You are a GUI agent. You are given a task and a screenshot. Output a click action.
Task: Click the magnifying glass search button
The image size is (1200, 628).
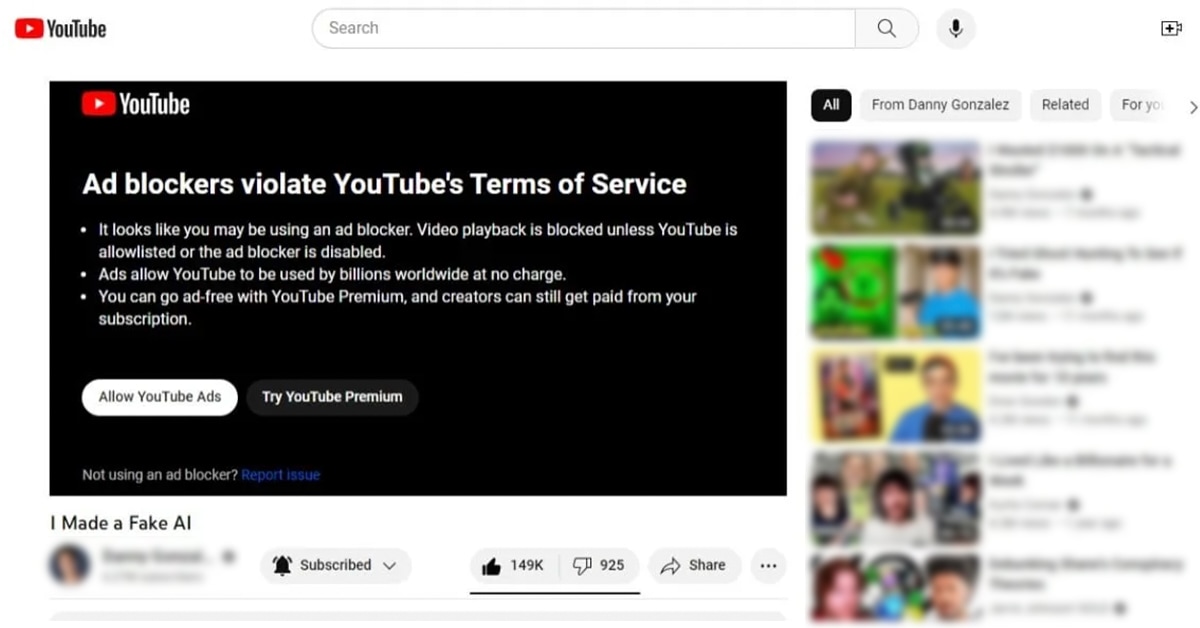[x=887, y=28]
